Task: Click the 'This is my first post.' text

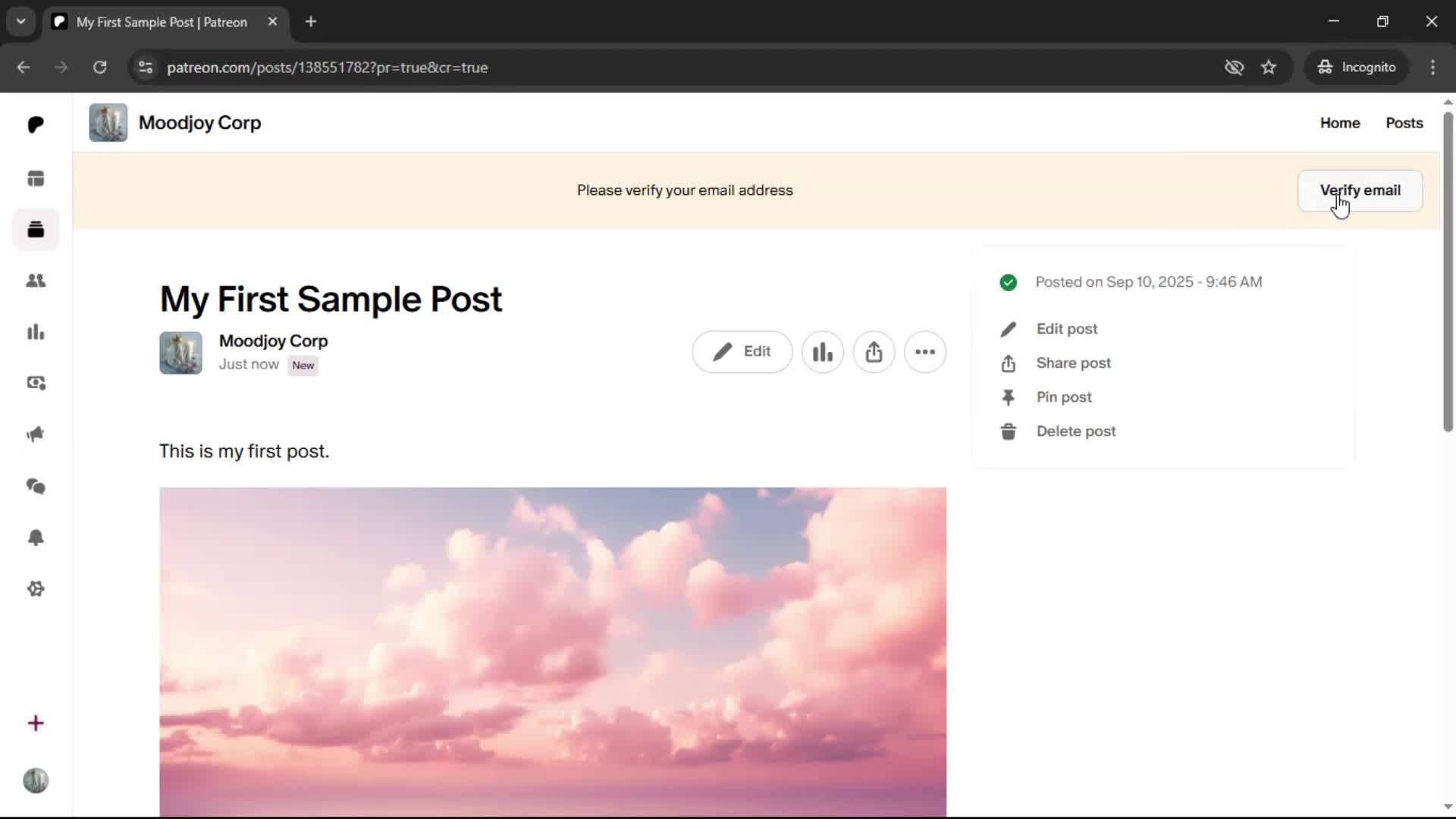Action: coord(244,451)
